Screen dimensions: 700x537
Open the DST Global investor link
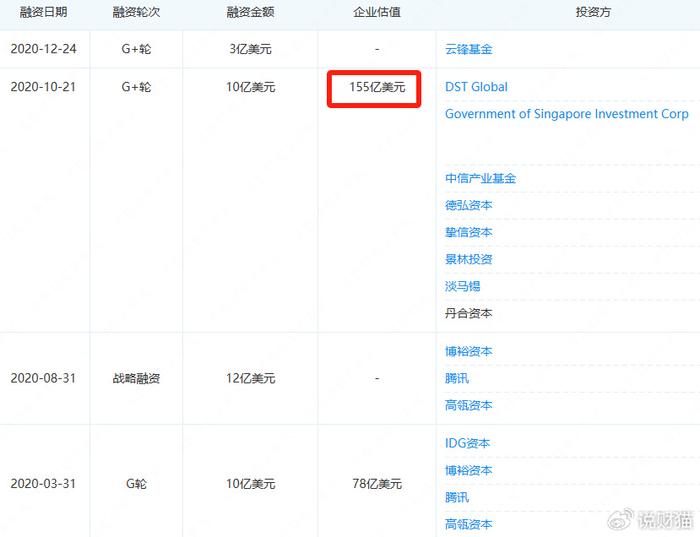click(x=476, y=87)
